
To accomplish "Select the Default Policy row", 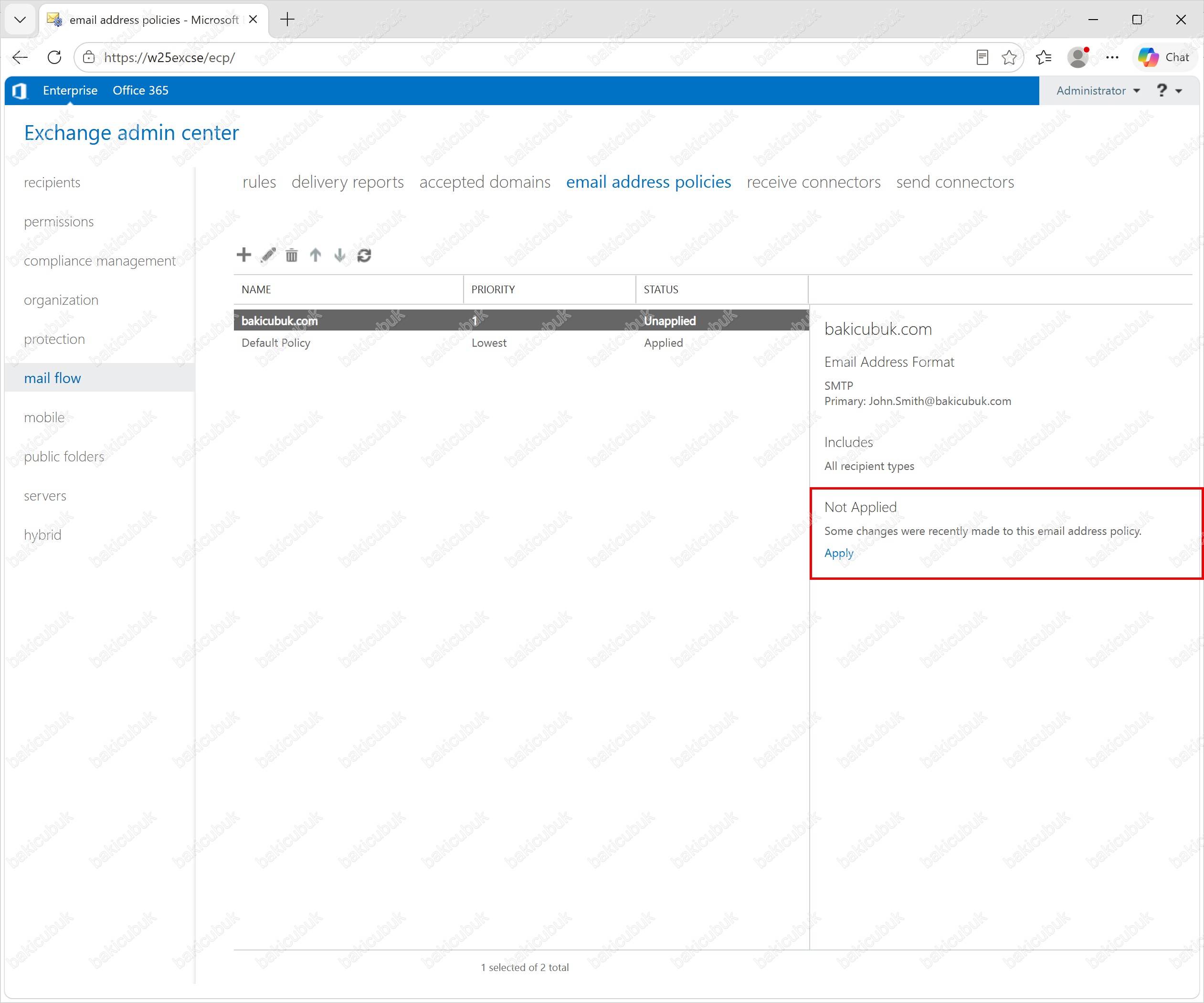I will (521, 343).
